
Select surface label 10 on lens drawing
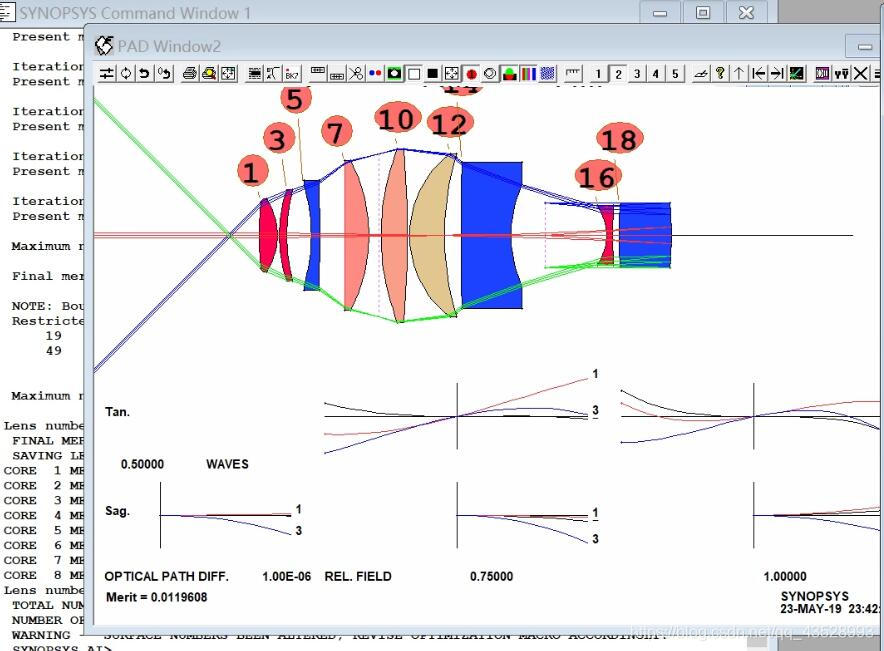pyautogui.click(x=397, y=119)
